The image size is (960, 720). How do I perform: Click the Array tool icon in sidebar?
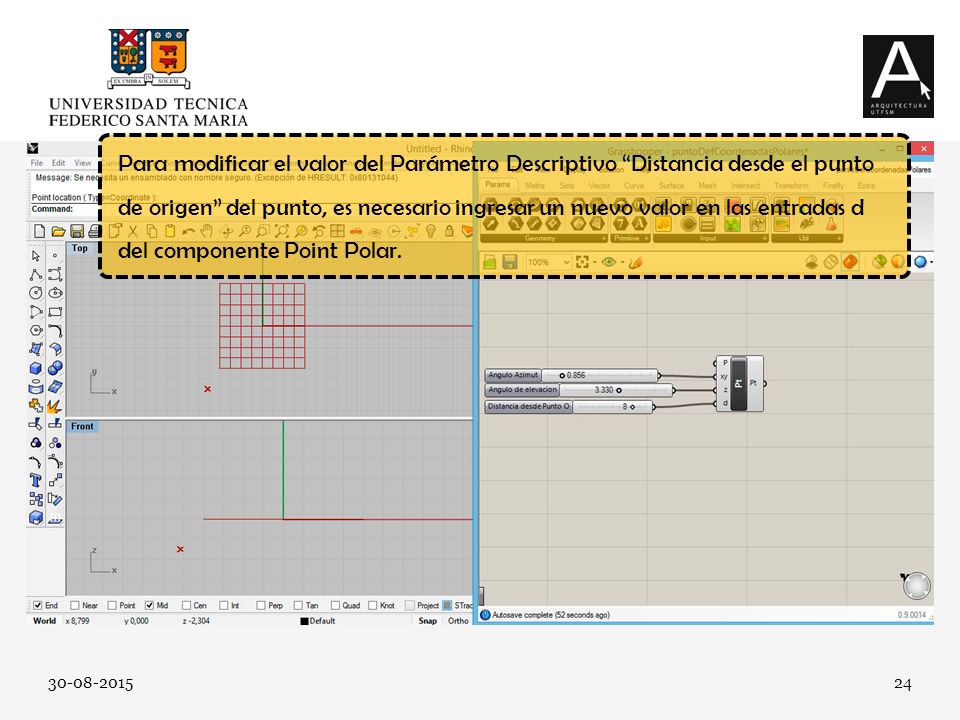tap(36, 500)
